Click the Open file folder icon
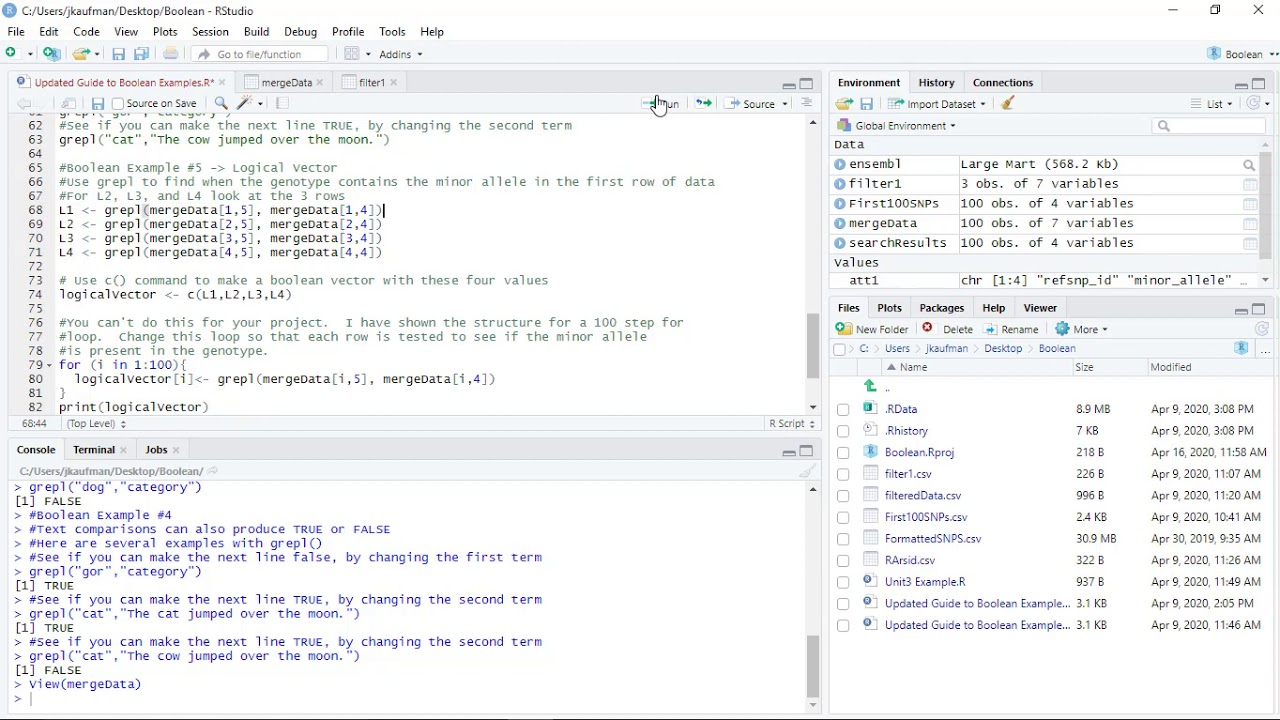The image size is (1280, 720). point(81,54)
